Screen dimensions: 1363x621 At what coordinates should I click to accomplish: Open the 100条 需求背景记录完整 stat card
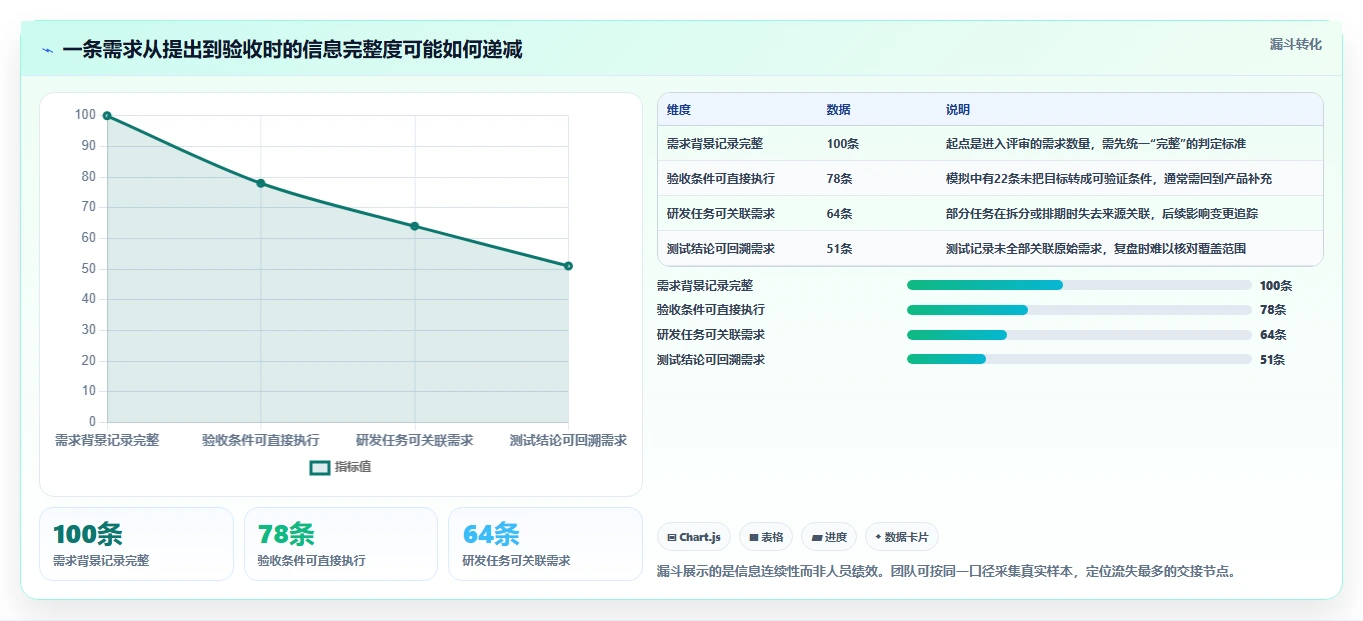136,544
